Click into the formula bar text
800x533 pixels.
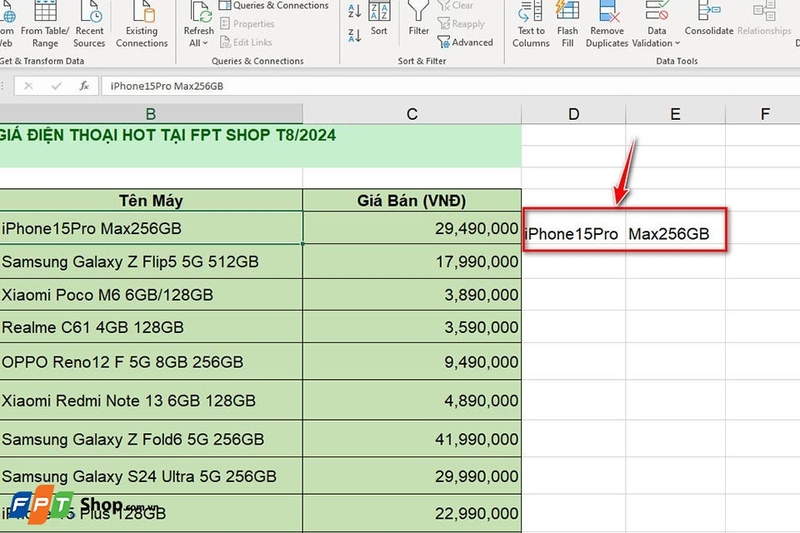click(x=167, y=86)
